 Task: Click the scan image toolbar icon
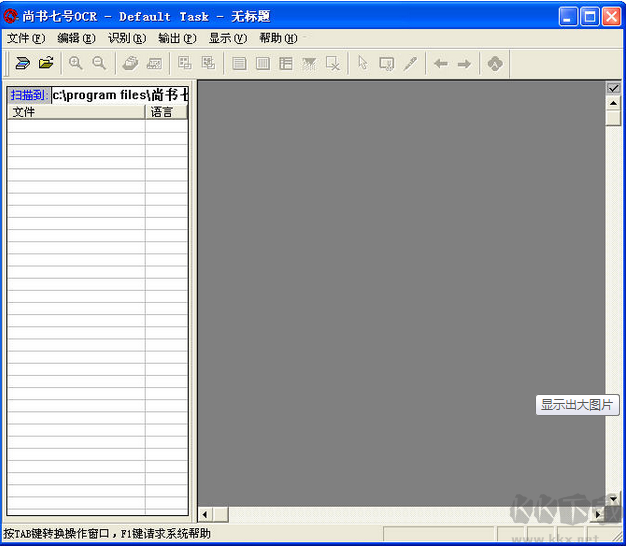pyautogui.click(x=23, y=63)
